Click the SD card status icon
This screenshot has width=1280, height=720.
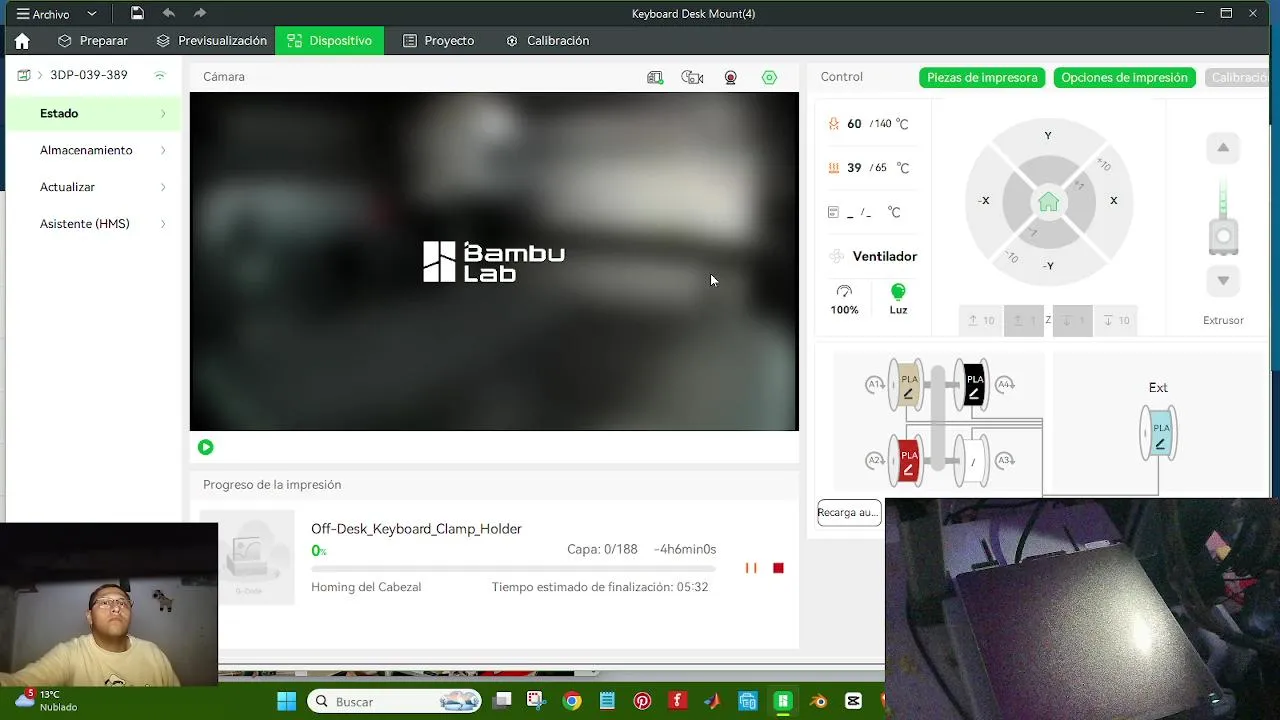pos(655,77)
